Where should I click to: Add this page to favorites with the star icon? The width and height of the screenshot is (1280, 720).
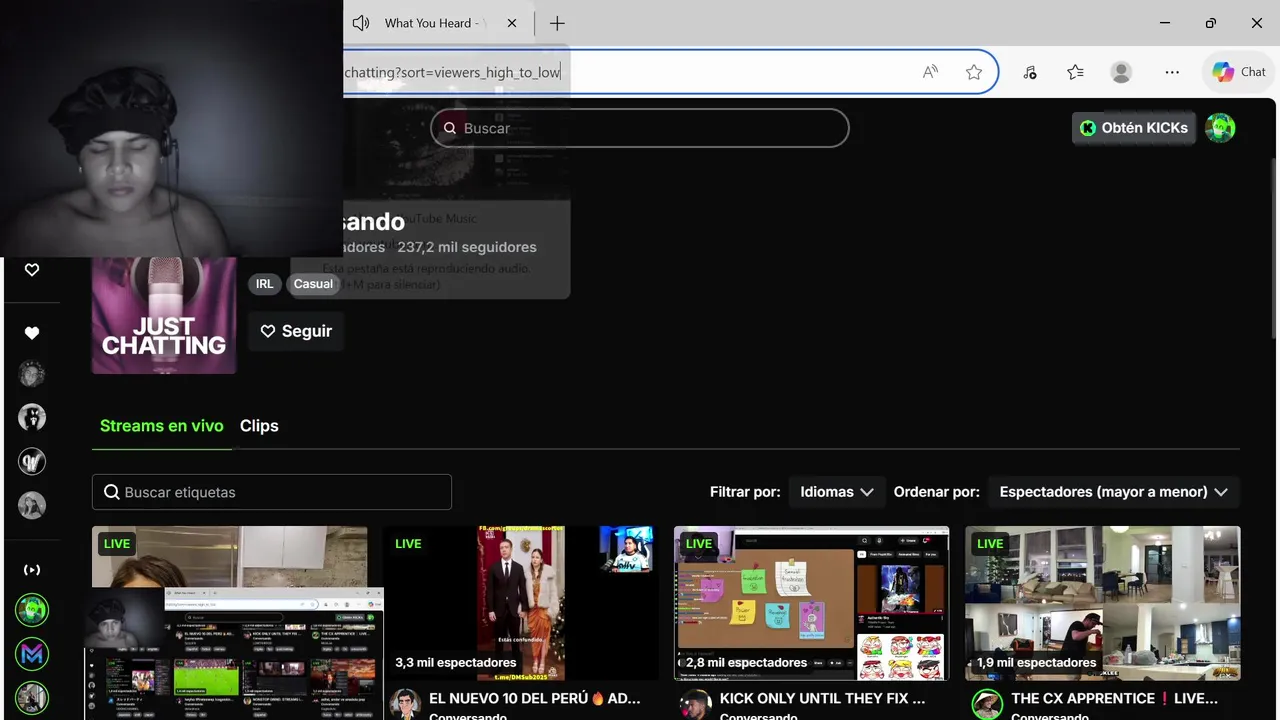pos(974,72)
